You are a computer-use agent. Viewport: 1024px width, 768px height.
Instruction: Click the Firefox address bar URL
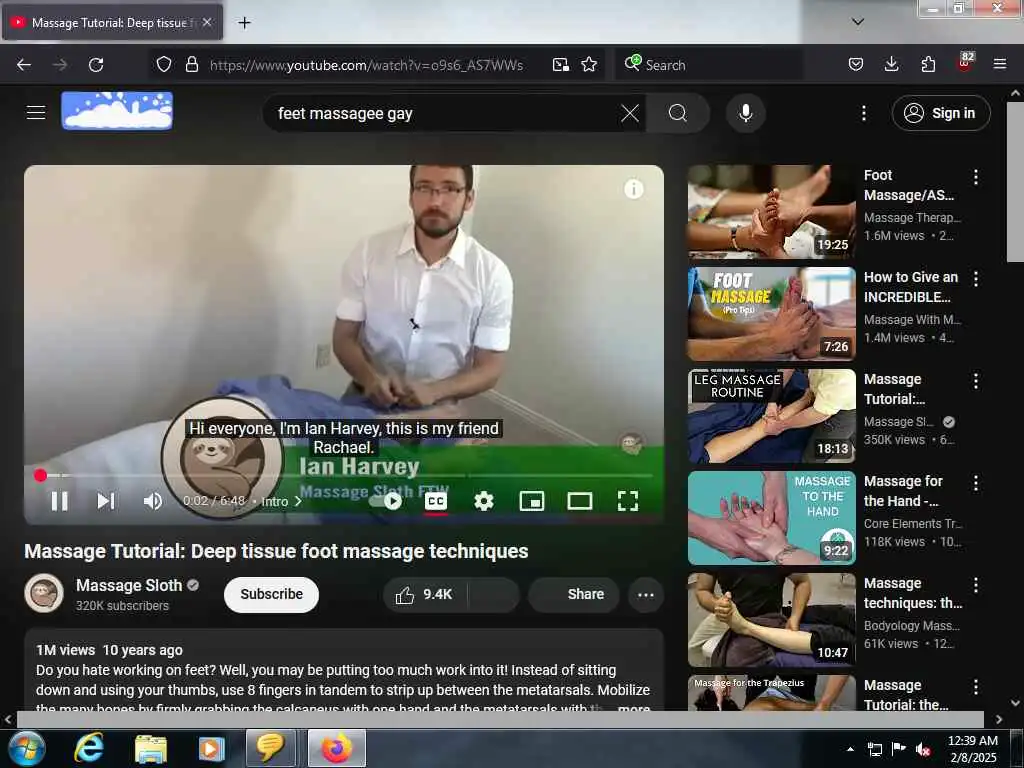point(366,65)
